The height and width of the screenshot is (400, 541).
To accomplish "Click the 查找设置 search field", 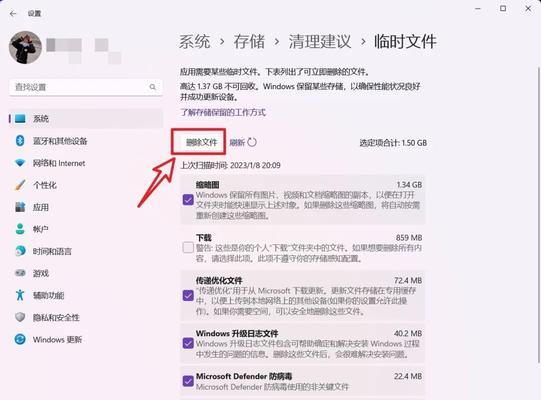I will point(86,87).
